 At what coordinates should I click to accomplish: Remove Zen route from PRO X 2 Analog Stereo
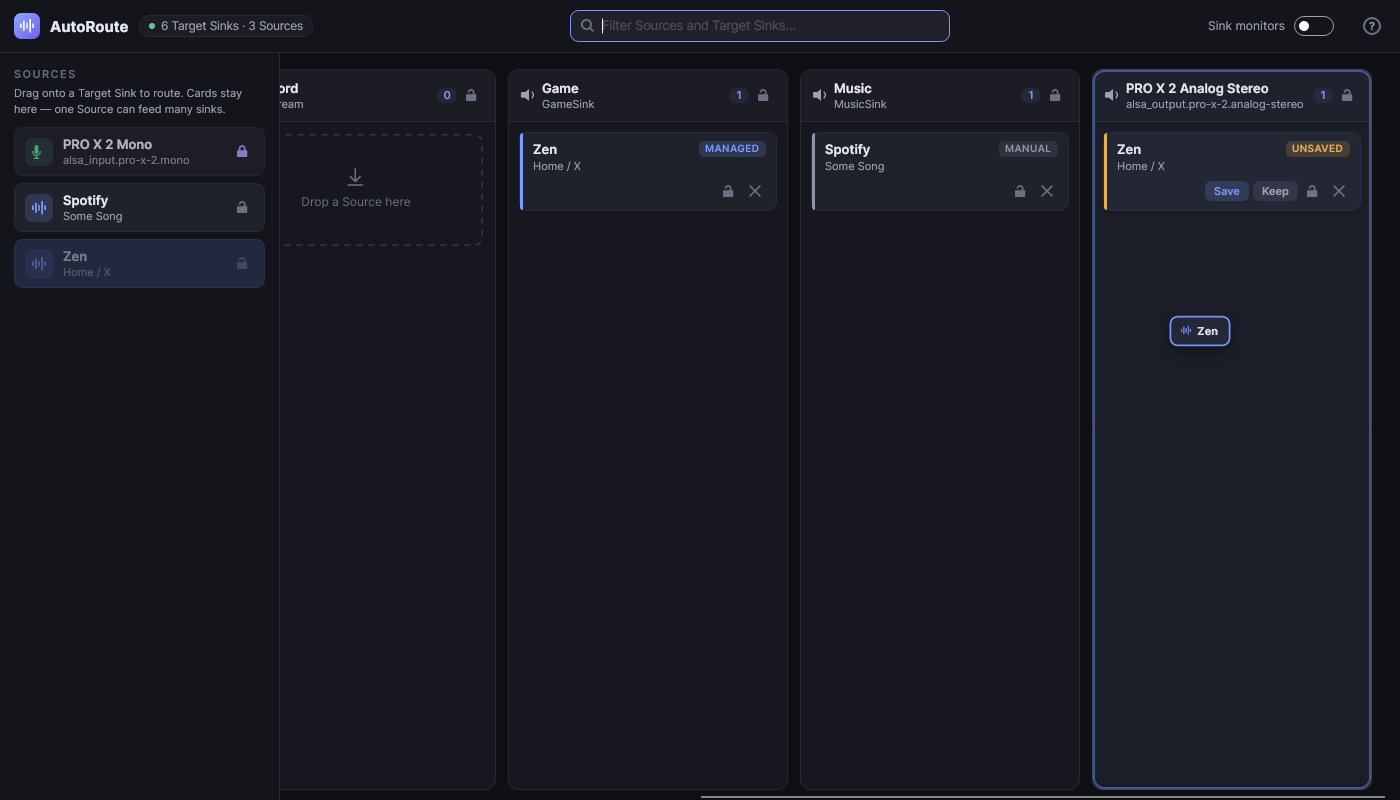1339,191
